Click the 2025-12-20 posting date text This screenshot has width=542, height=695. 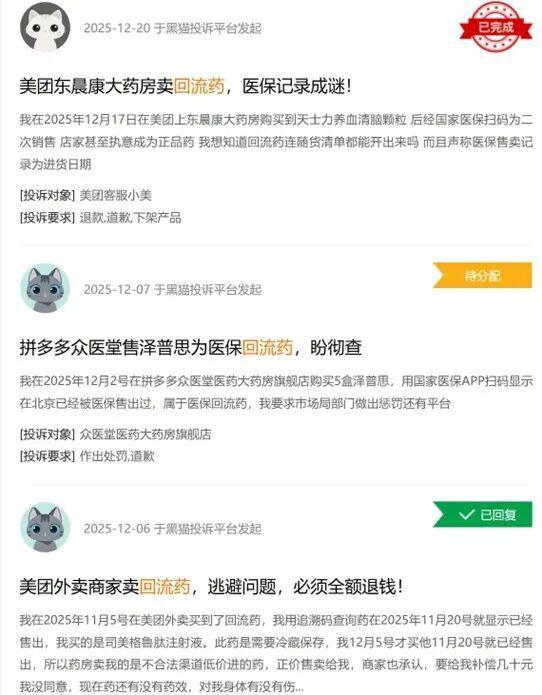click(117, 28)
